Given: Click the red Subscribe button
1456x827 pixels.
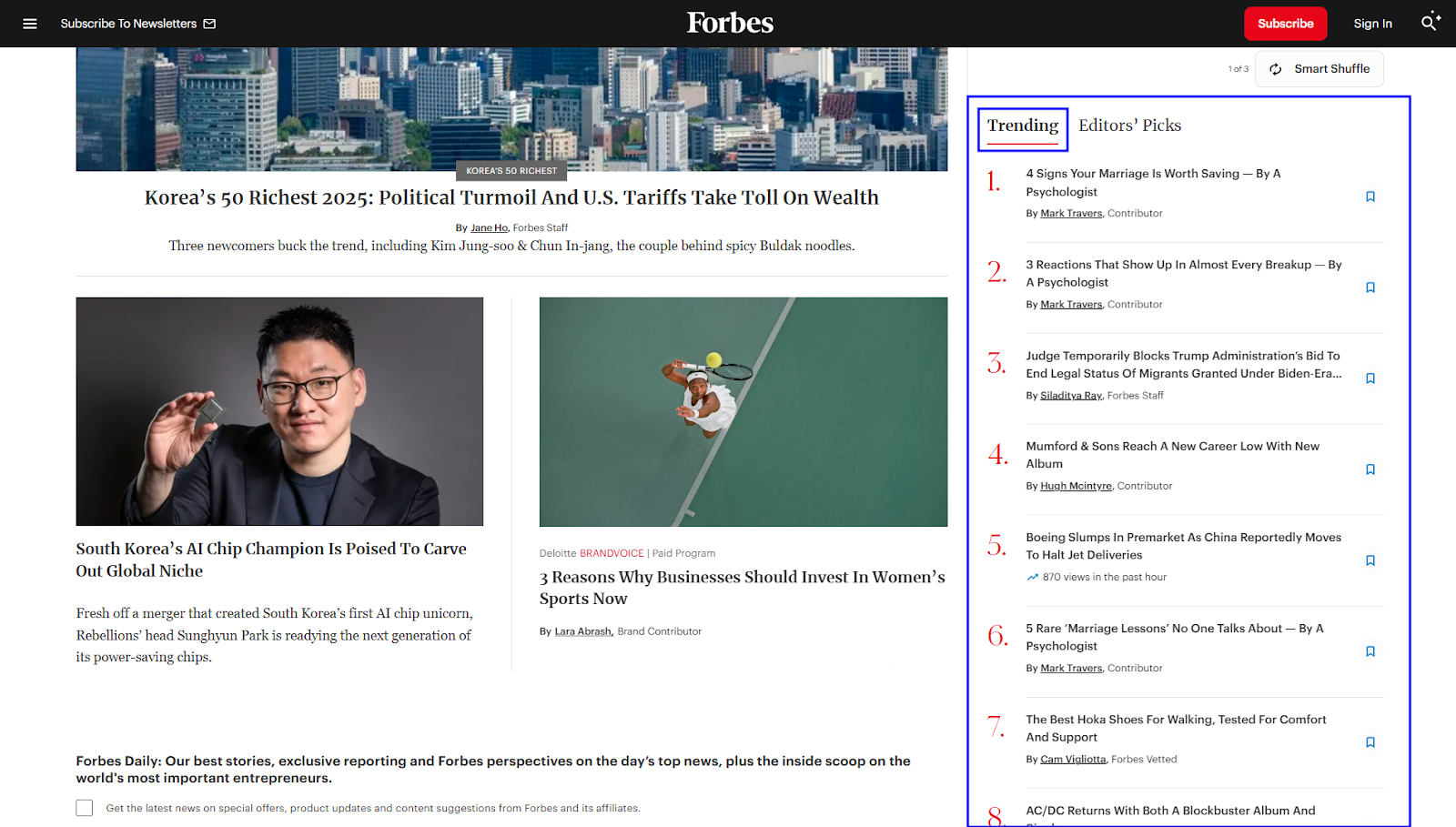Looking at the screenshot, I should (x=1286, y=24).
